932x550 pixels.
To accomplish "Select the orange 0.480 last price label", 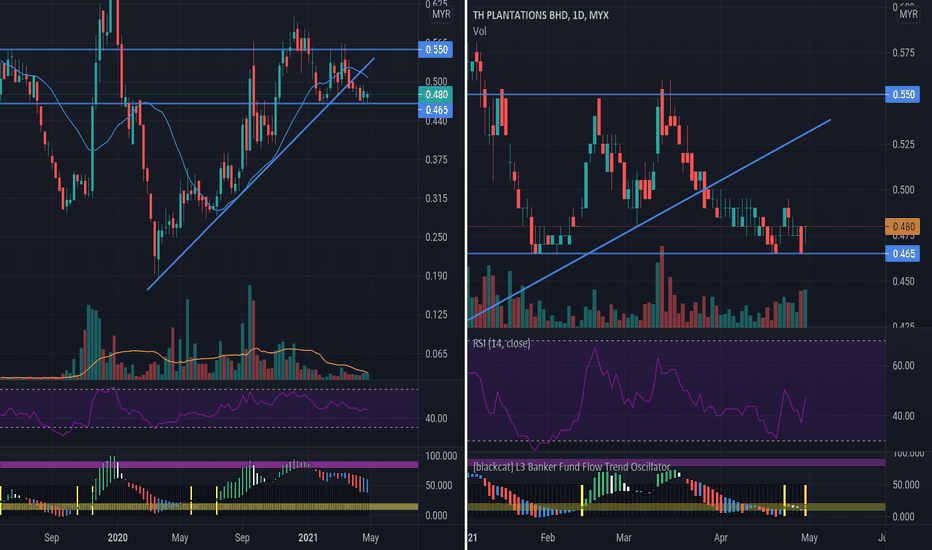I will (x=902, y=227).
